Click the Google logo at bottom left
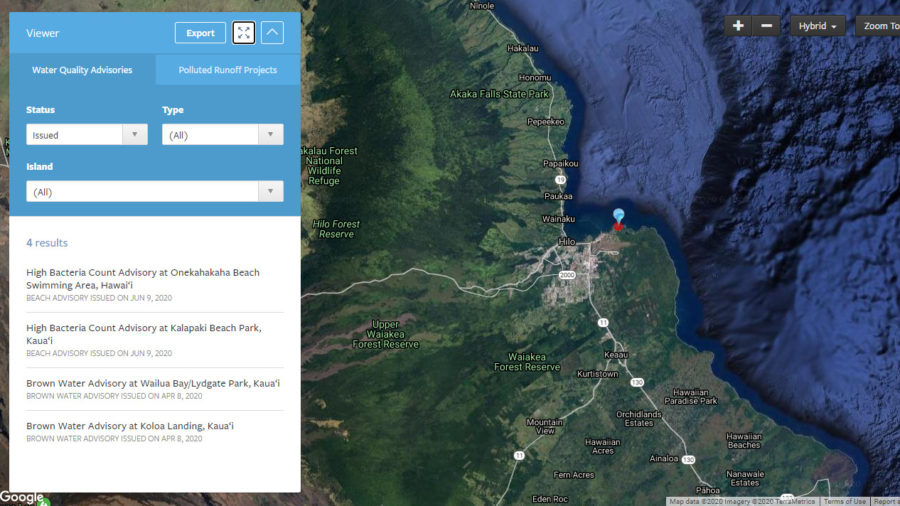Image resolution: width=900 pixels, height=506 pixels. pos(22,497)
